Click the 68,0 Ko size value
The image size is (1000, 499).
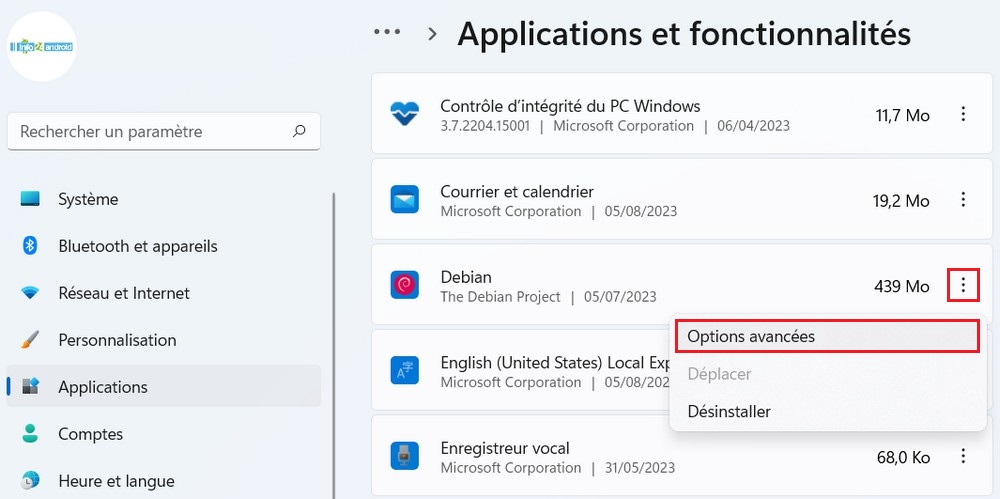pyautogui.click(x=904, y=458)
